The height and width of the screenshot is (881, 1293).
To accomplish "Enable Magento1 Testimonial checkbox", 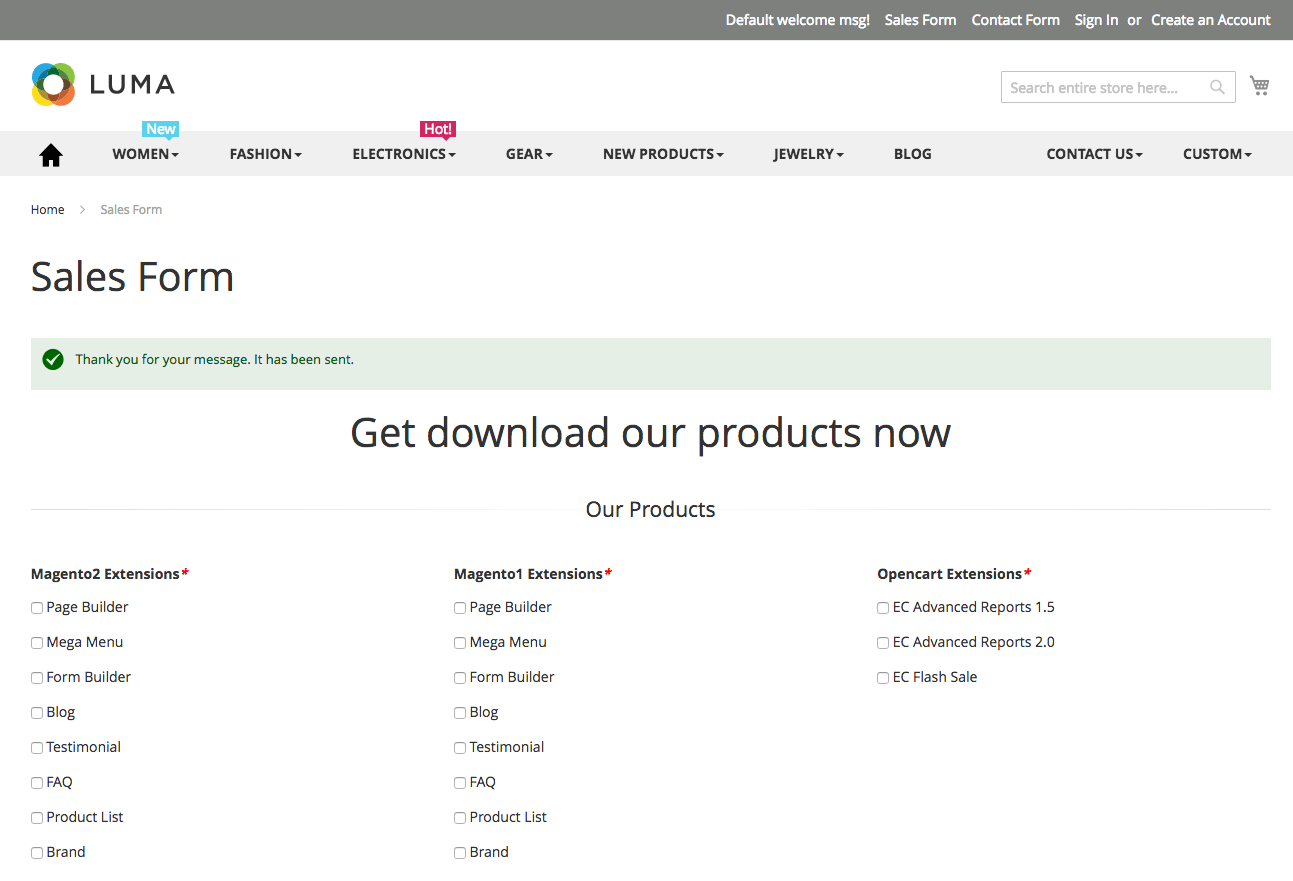I will (x=460, y=748).
